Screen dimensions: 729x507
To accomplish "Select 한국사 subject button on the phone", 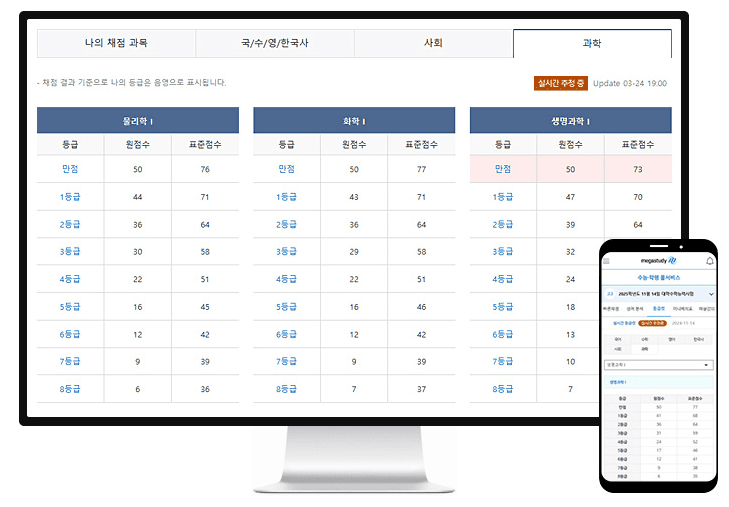I will pyautogui.click(x=699, y=339).
